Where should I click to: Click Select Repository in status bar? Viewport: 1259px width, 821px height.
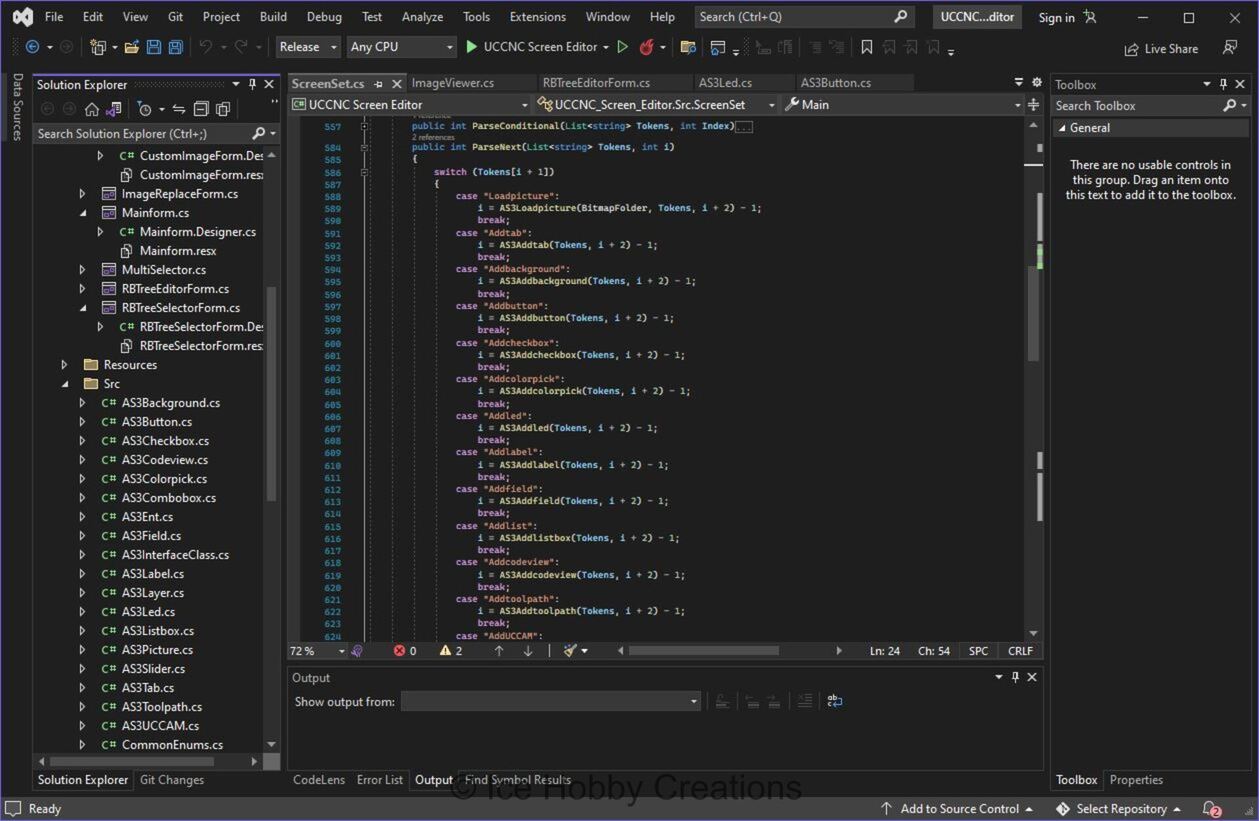click(x=1119, y=809)
